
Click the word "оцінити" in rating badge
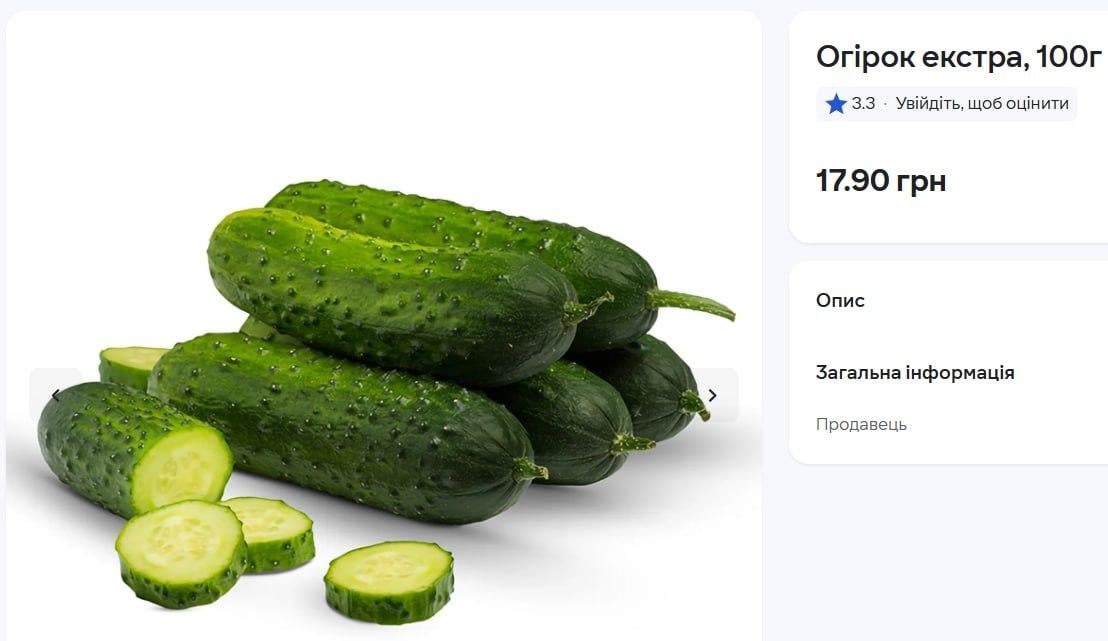(1036, 104)
